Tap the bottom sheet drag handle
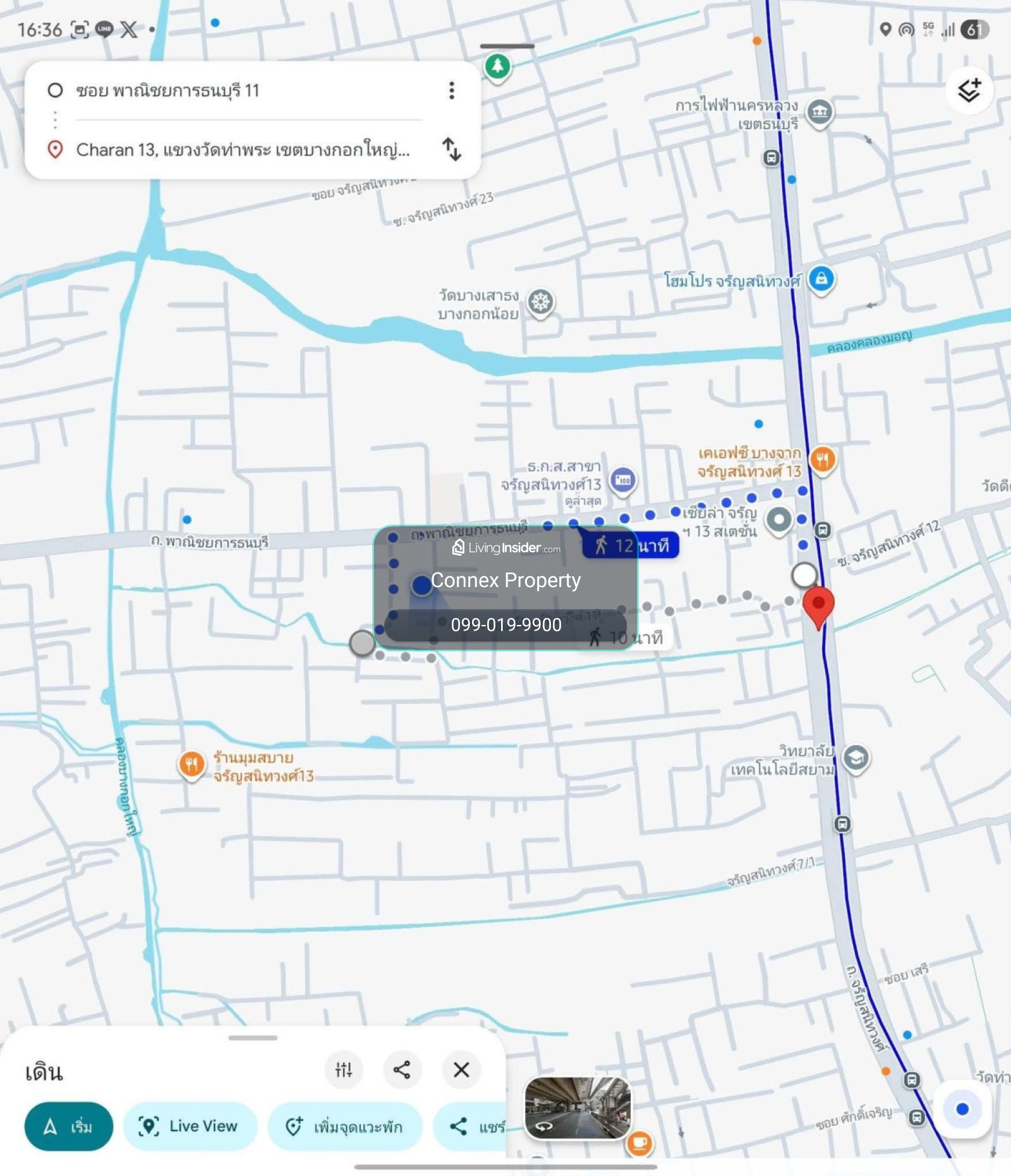This screenshot has width=1011, height=1176. (253, 1037)
